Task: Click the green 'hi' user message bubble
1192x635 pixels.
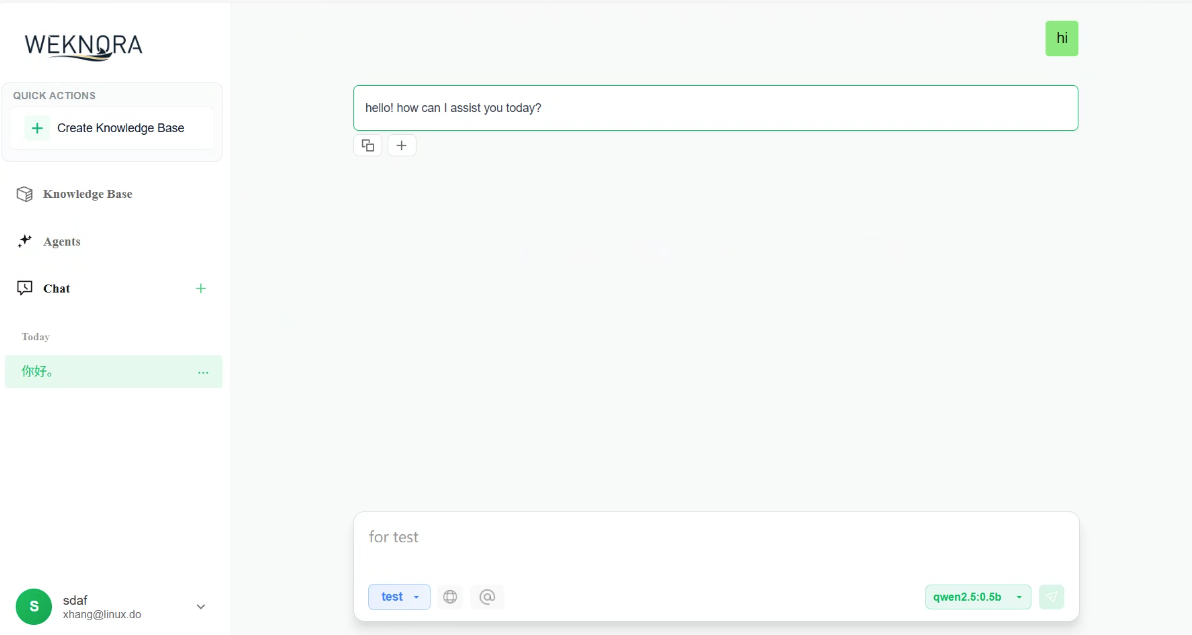Action: 1061,38
